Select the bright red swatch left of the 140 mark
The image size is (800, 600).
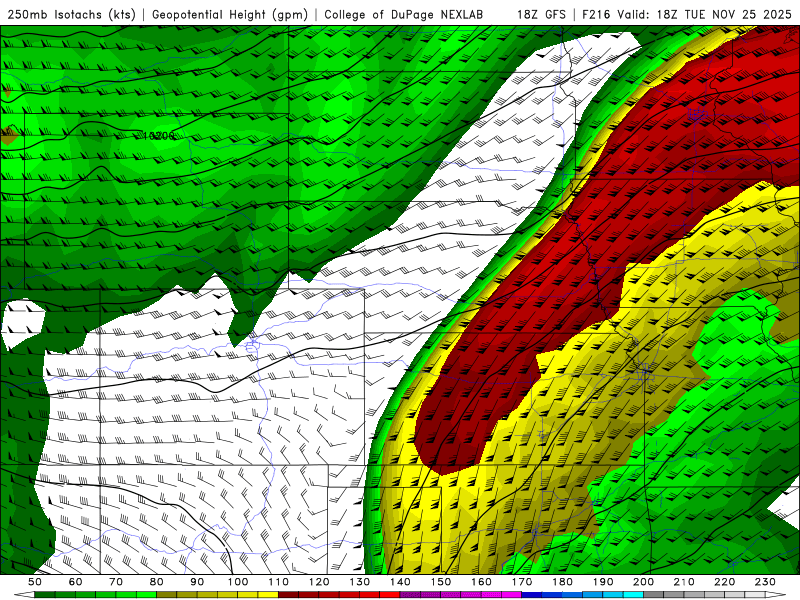point(390,595)
